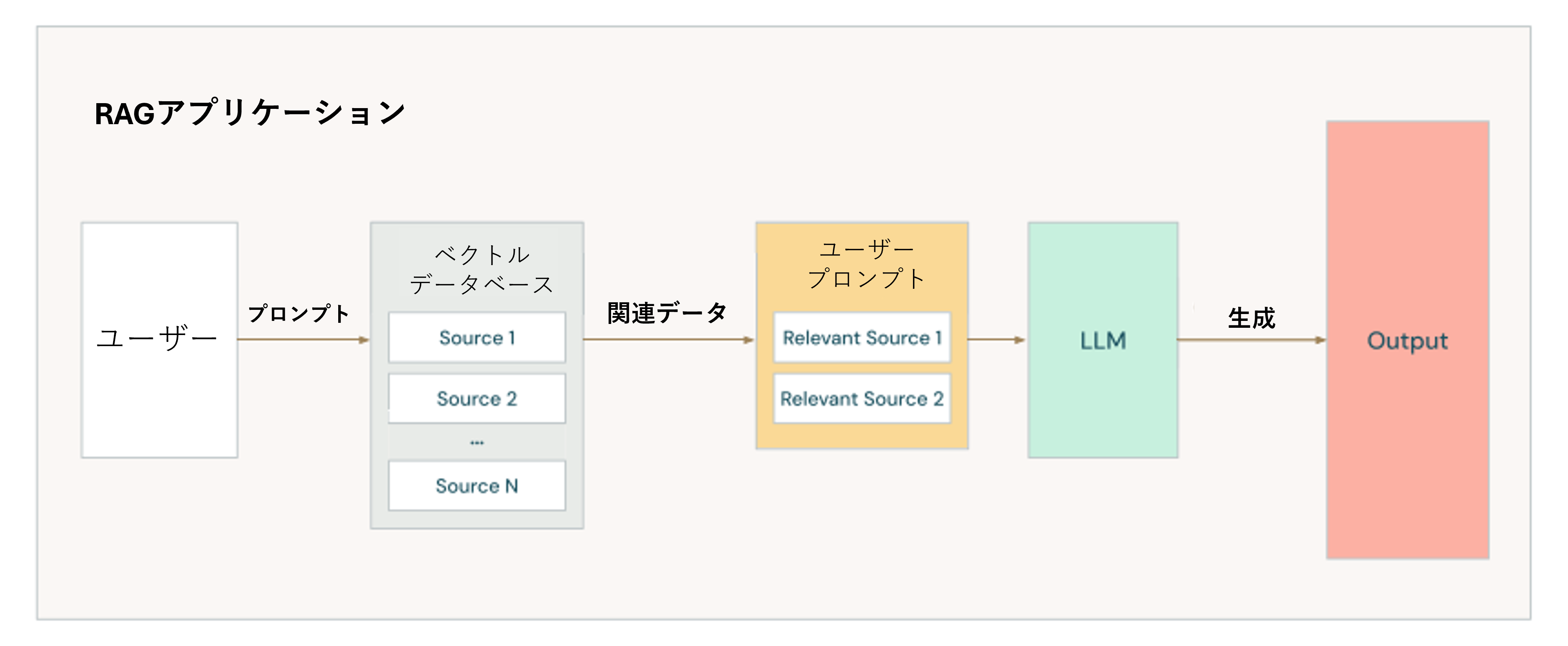
Task: Click the orange user prompt container background
Action: click(x=861, y=436)
